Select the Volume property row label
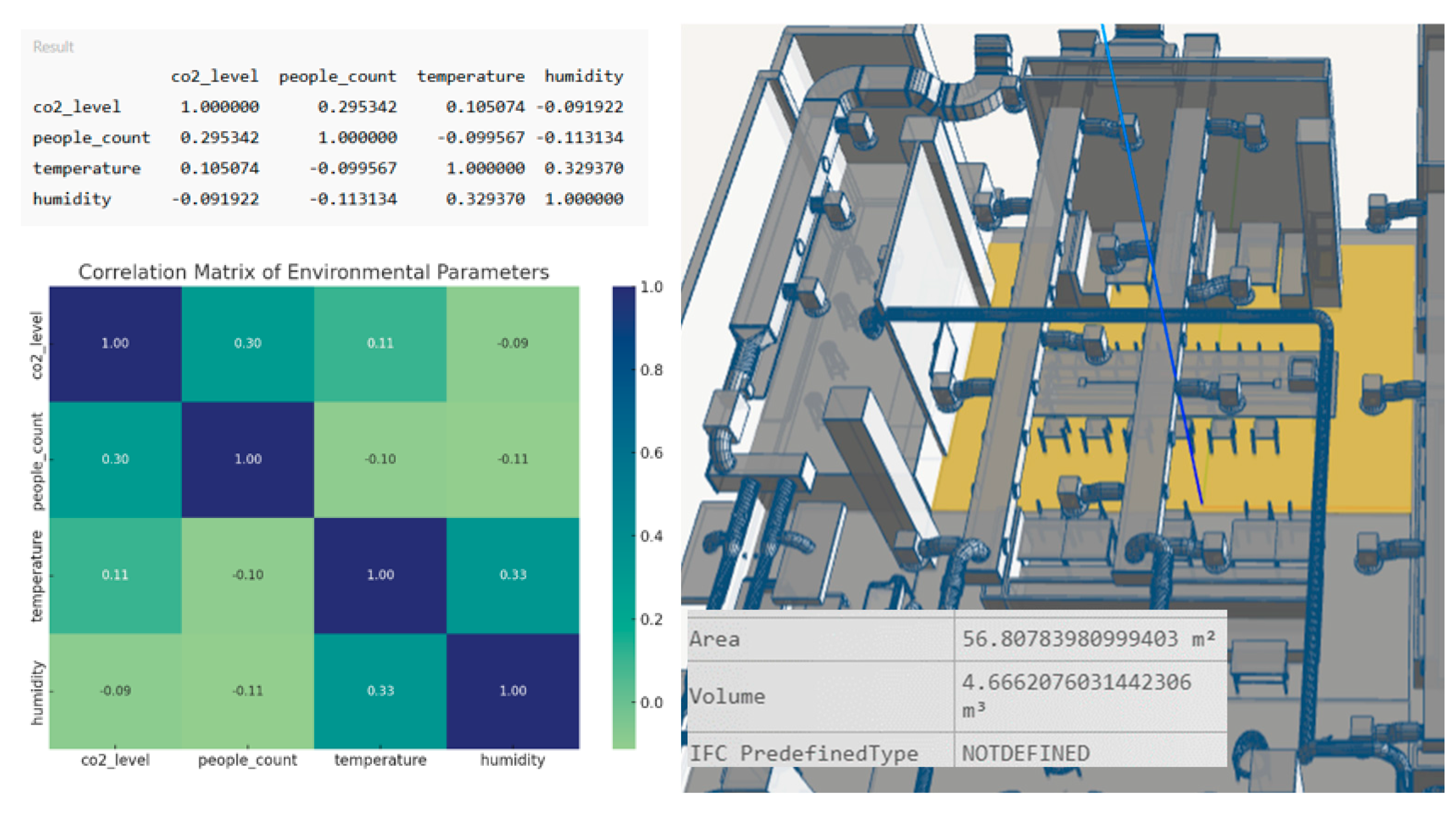 (727, 696)
